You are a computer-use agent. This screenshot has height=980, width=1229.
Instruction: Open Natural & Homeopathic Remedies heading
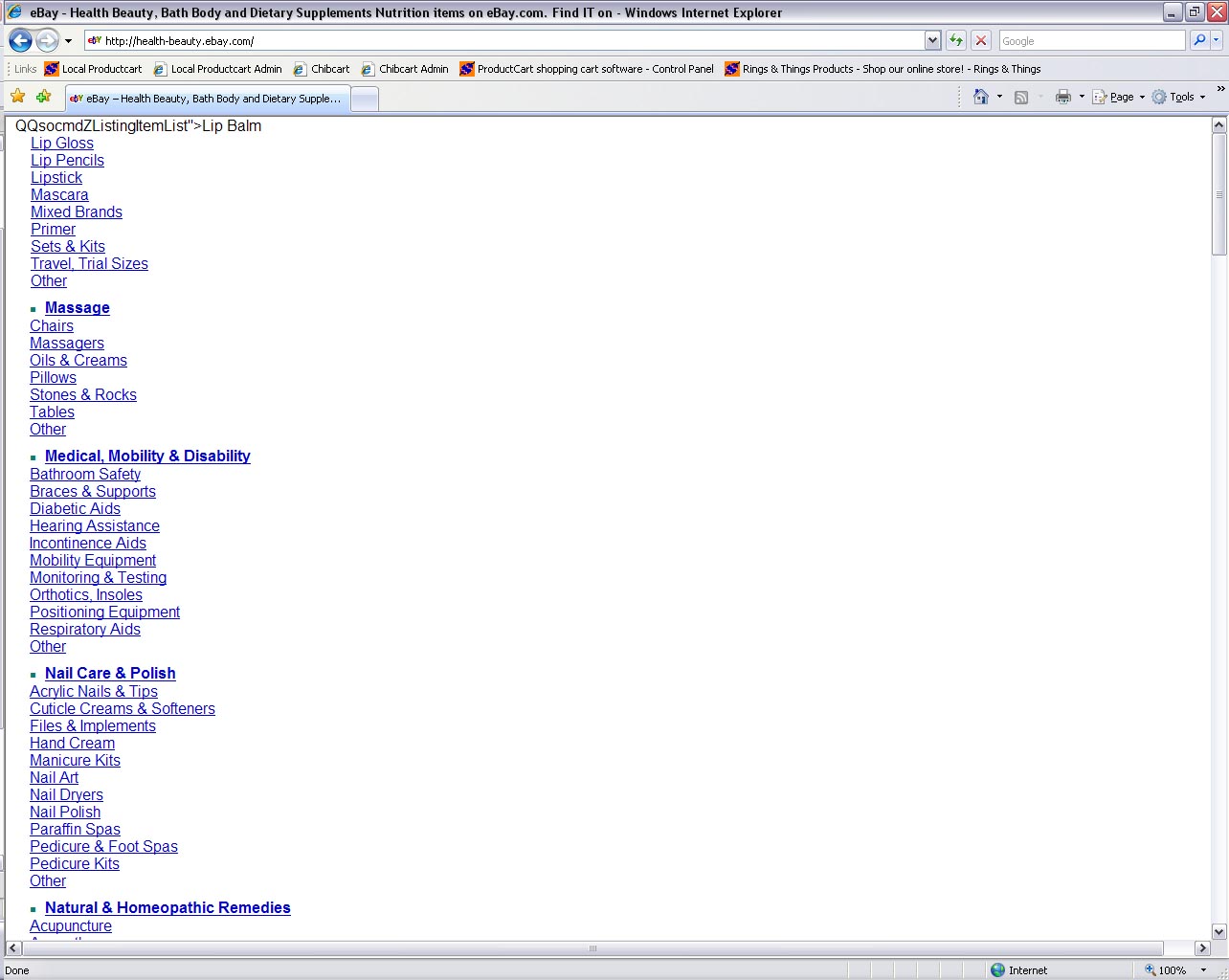click(168, 908)
